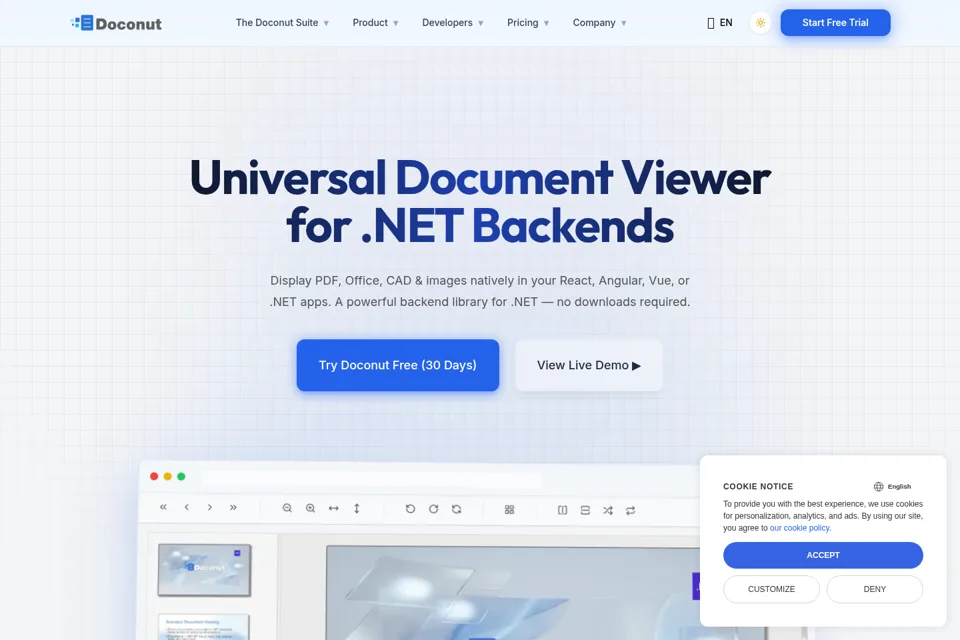This screenshot has width=960, height=640.
Task: Switch to stacked page layout icon
Action: (585, 510)
